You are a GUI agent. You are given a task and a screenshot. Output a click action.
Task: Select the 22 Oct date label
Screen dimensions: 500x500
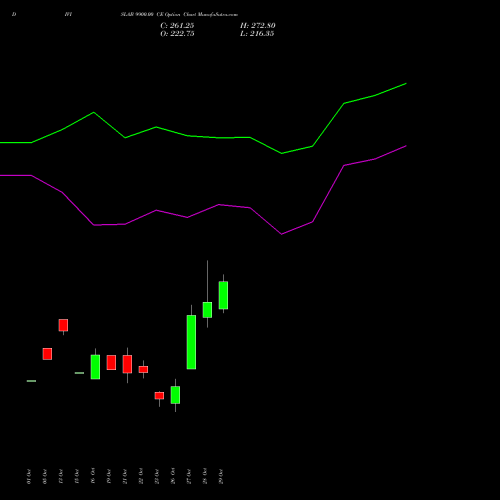(141, 476)
